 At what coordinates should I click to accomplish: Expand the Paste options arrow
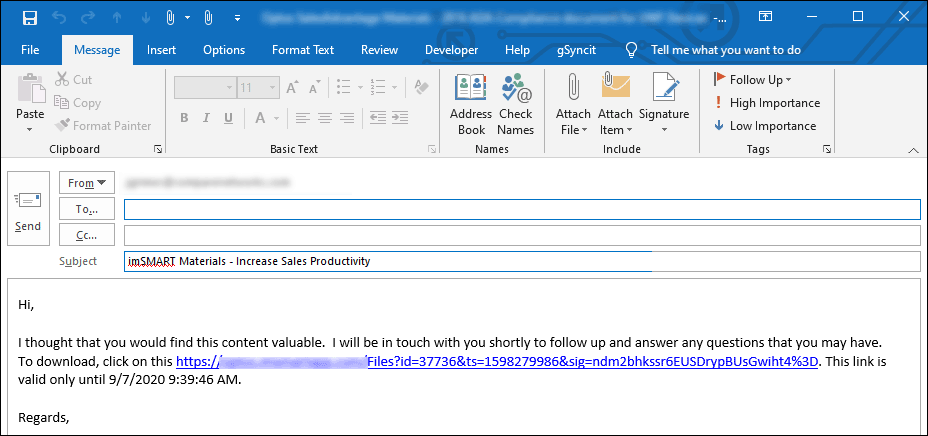coord(30,130)
